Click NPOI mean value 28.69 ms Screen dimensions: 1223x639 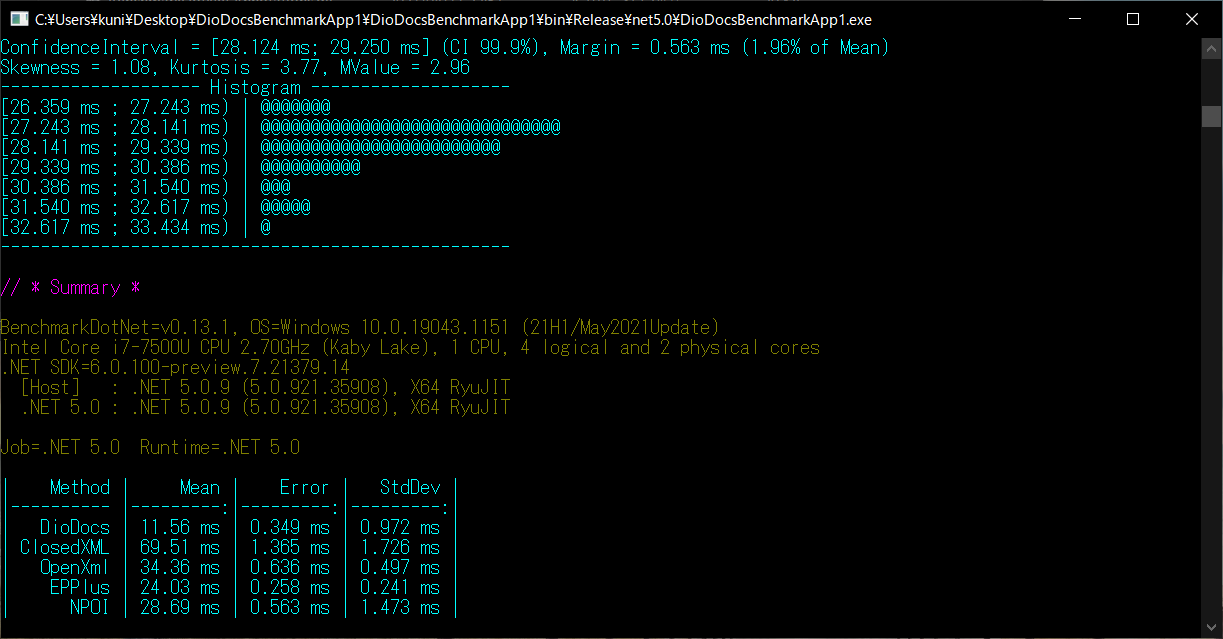click(180, 607)
